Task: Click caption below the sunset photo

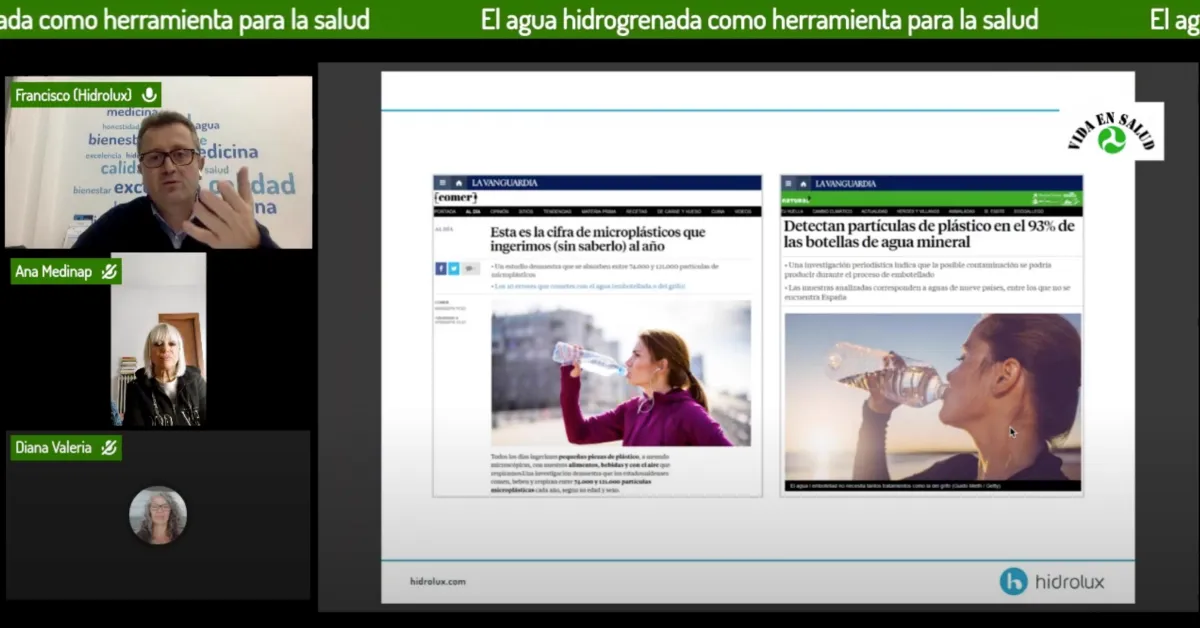Action: click(x=895, y=486)
